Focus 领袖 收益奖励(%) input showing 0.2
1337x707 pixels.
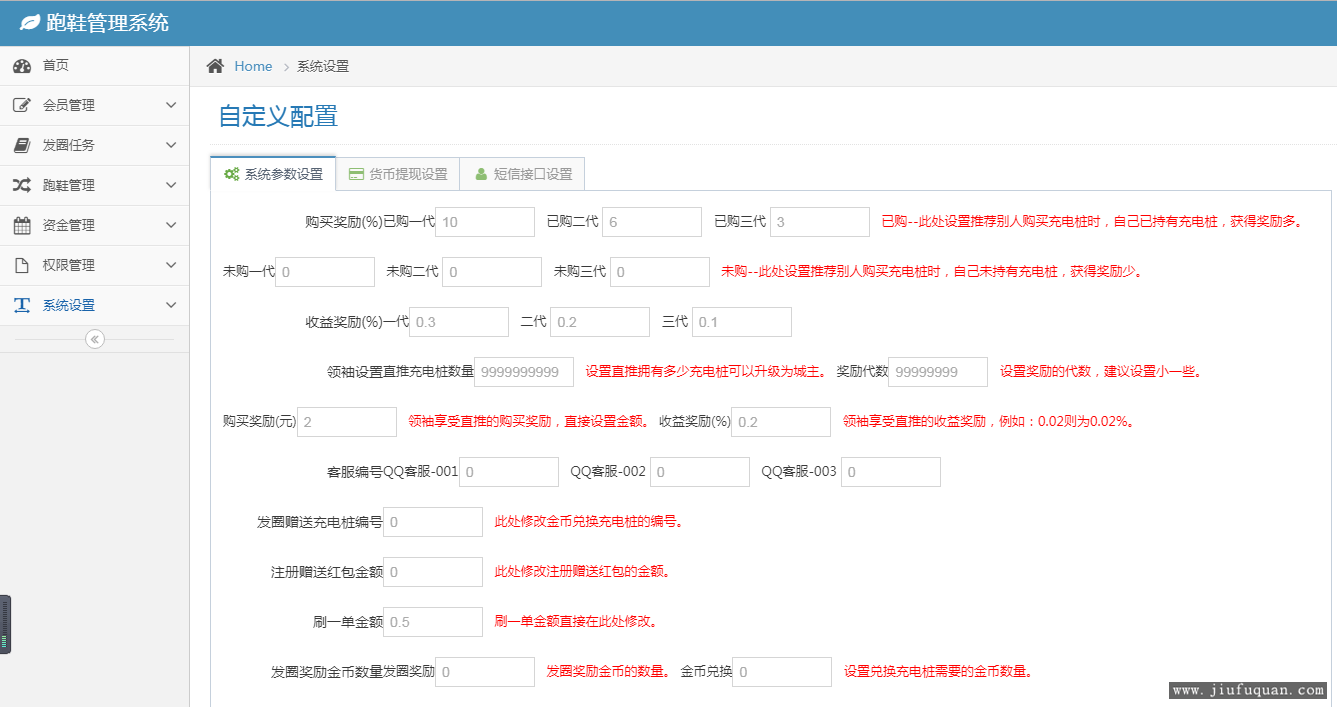click(781, 422)
